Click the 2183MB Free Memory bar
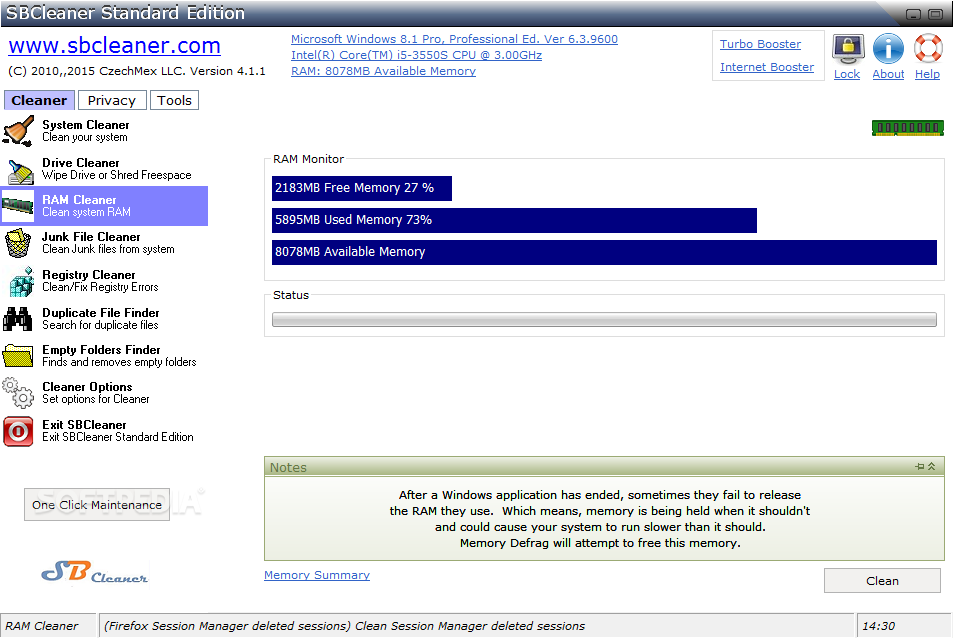Screen dimensions: 953x638 [x=362, y=188]
